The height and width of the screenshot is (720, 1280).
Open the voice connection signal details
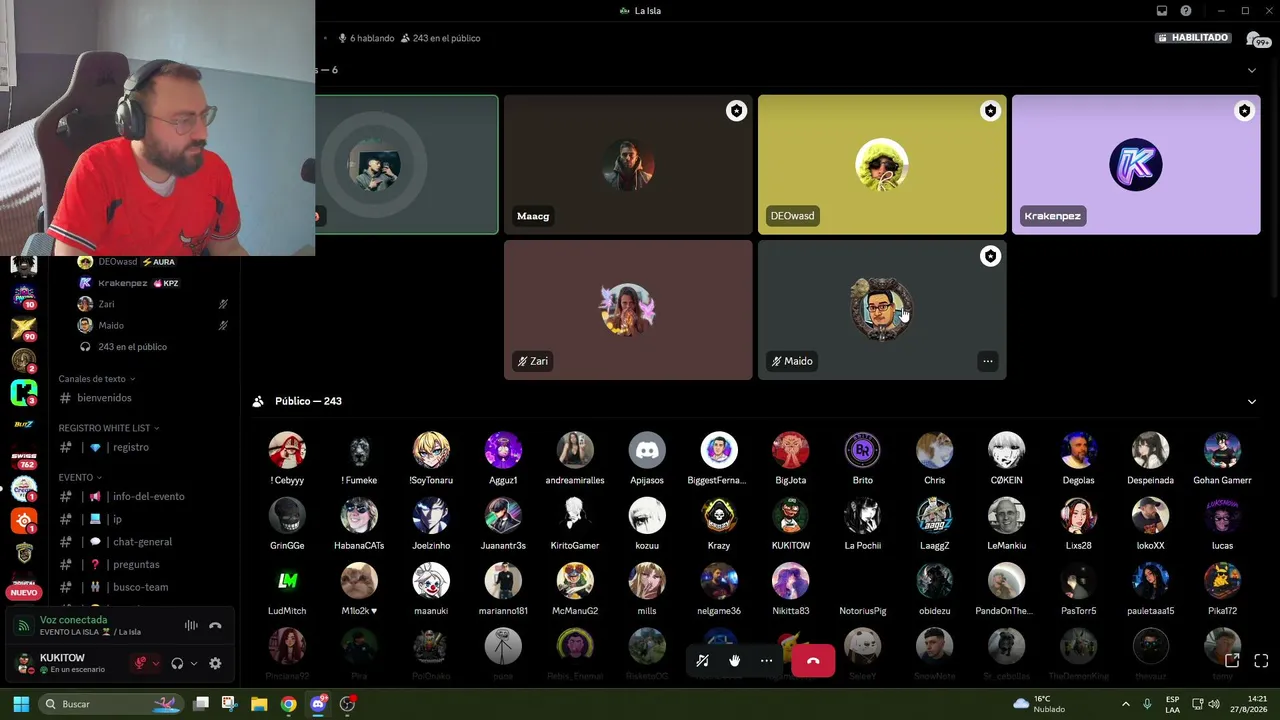(x=23, y=626)
